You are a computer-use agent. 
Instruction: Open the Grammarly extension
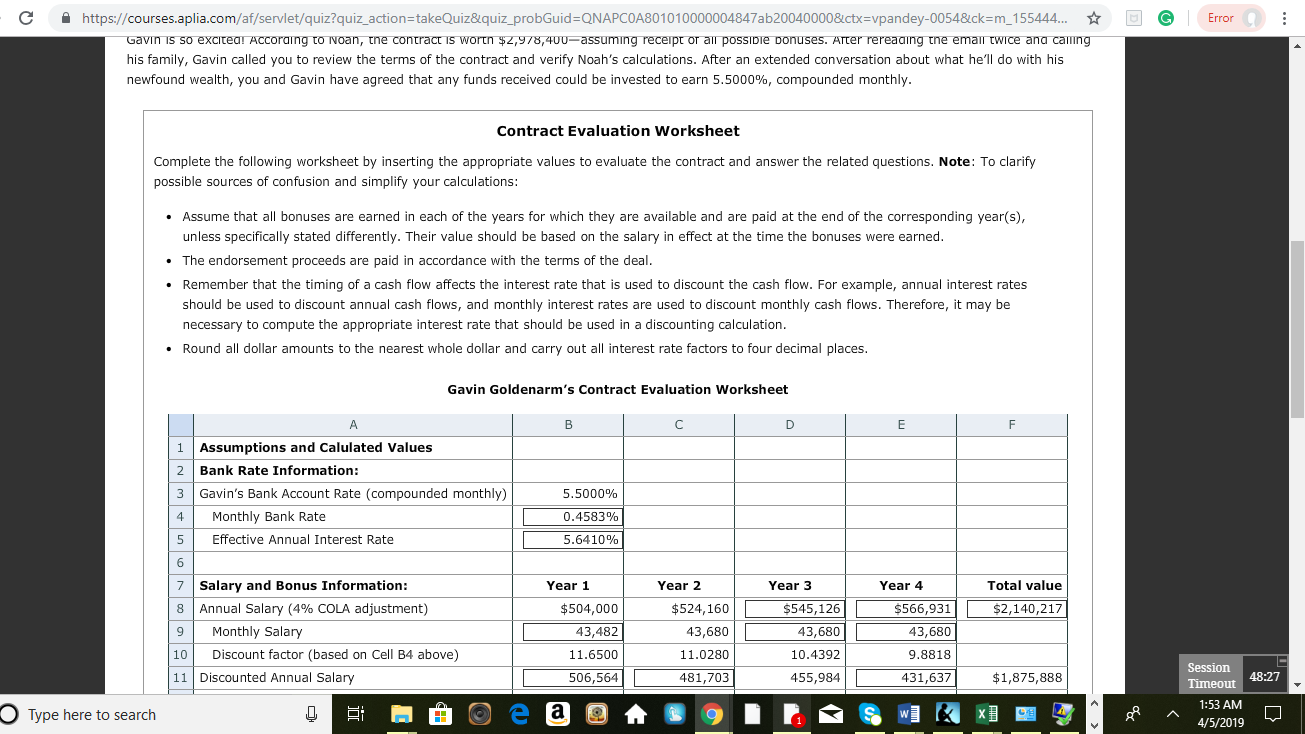(x=1166, y=17)
